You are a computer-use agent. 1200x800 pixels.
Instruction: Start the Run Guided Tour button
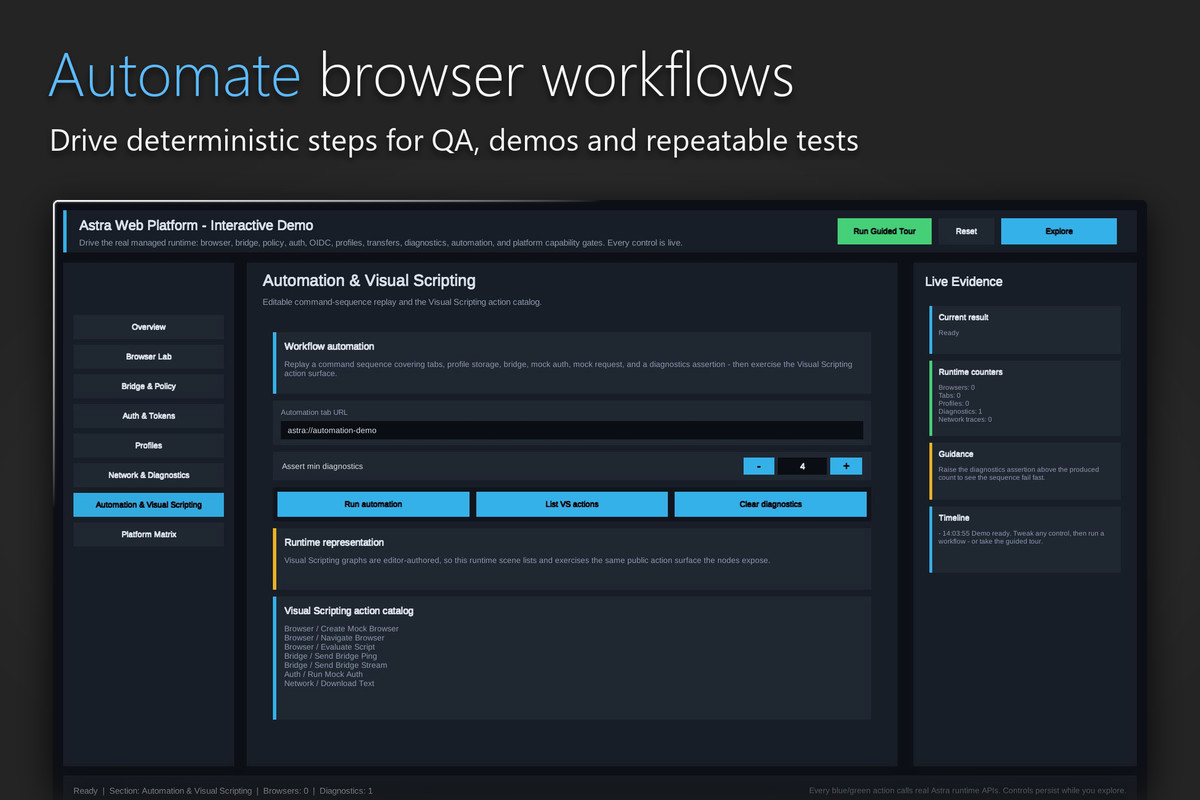tap(884, 231)
